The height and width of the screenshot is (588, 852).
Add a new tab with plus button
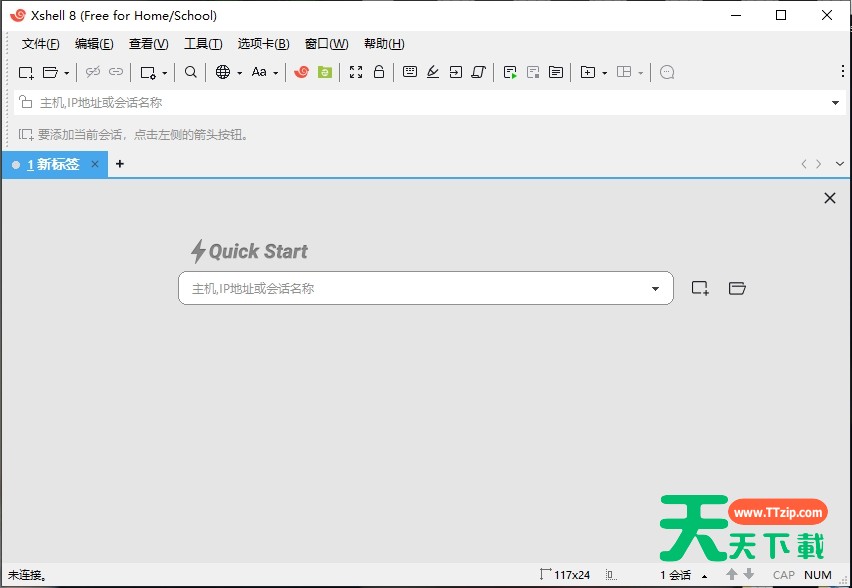pyautogui.click(x=120, y=164)
